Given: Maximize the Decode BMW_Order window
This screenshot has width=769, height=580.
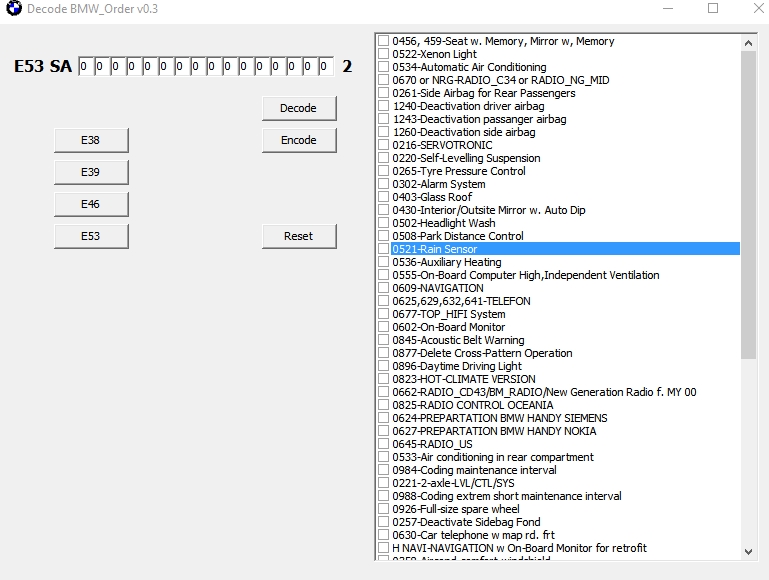Looking at the screenshot, I should coord(713,8).
